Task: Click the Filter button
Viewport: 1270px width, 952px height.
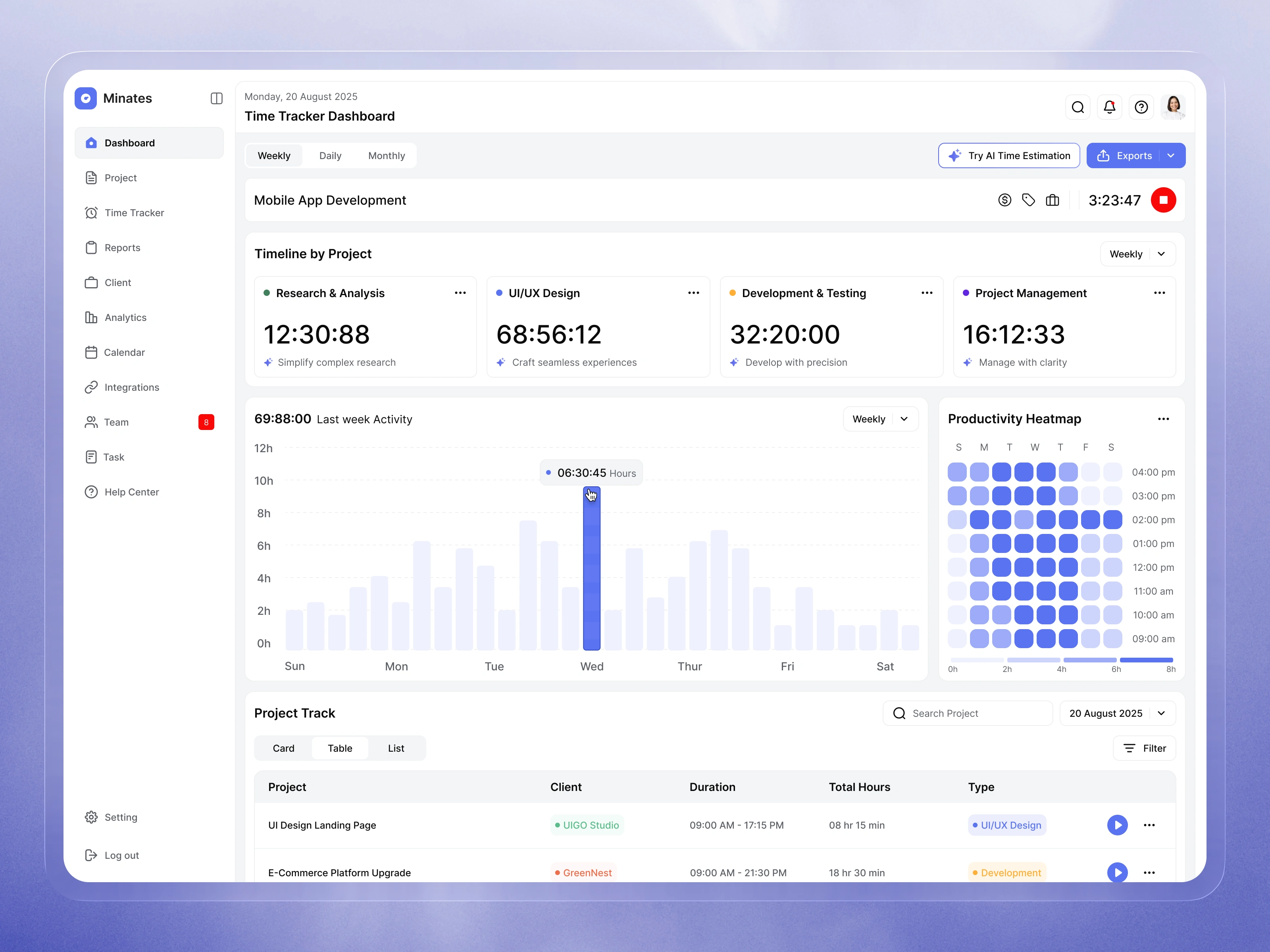Action: (x=1144, y=748)
